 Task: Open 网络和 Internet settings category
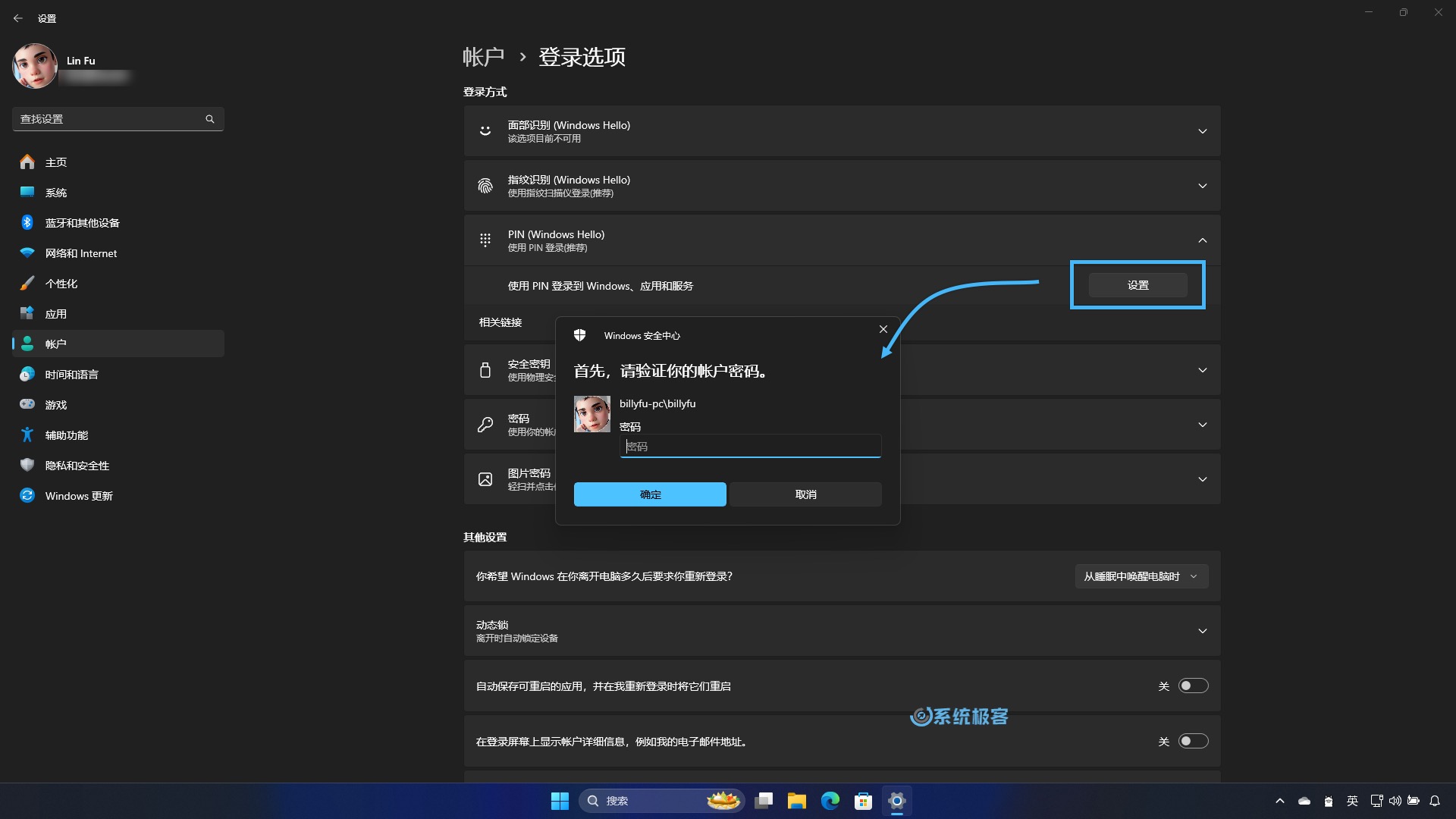click(118, 253)
